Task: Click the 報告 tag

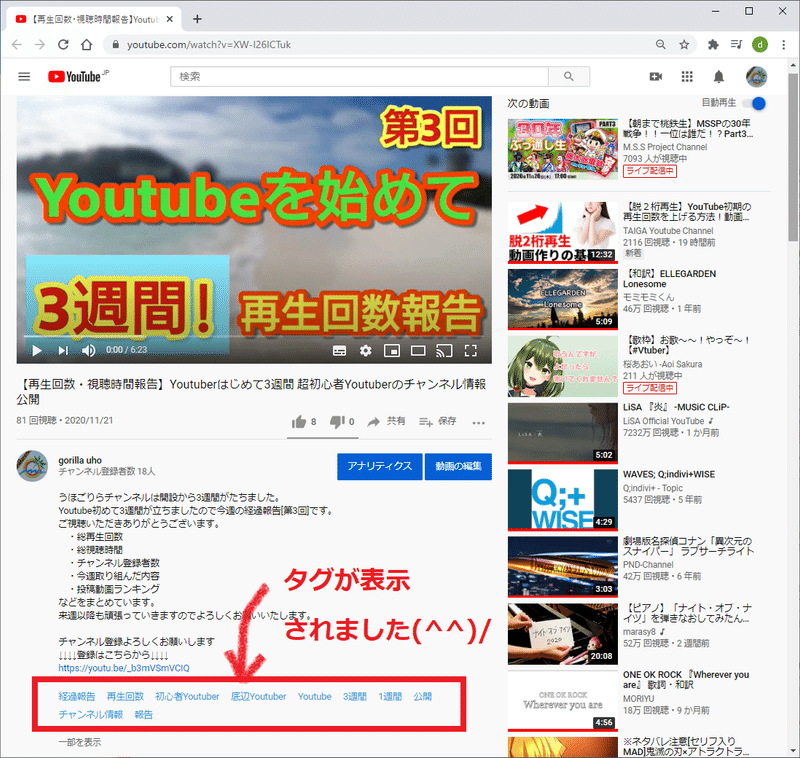Action: pyautogui.click(x=143, y=714)
